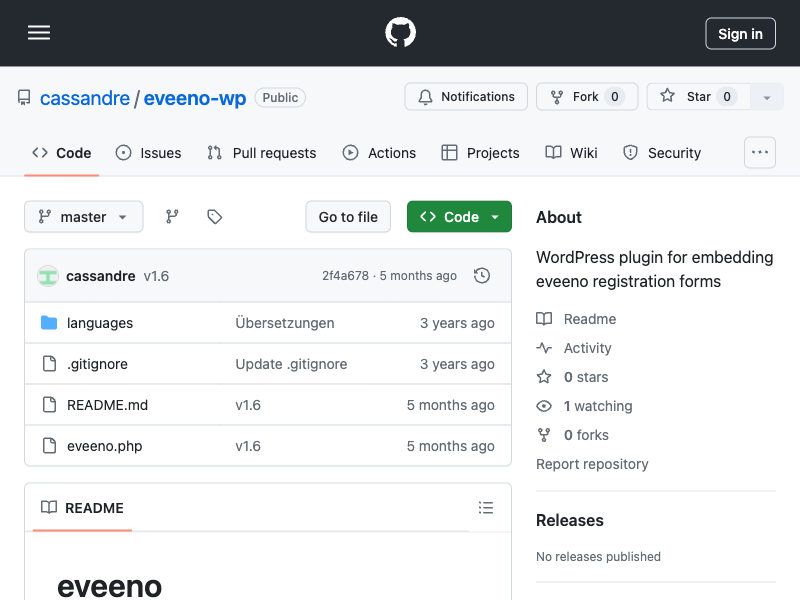Screen dimensions: 800x600
Task: Open the Releases heading link
Action: coord(569,520)
